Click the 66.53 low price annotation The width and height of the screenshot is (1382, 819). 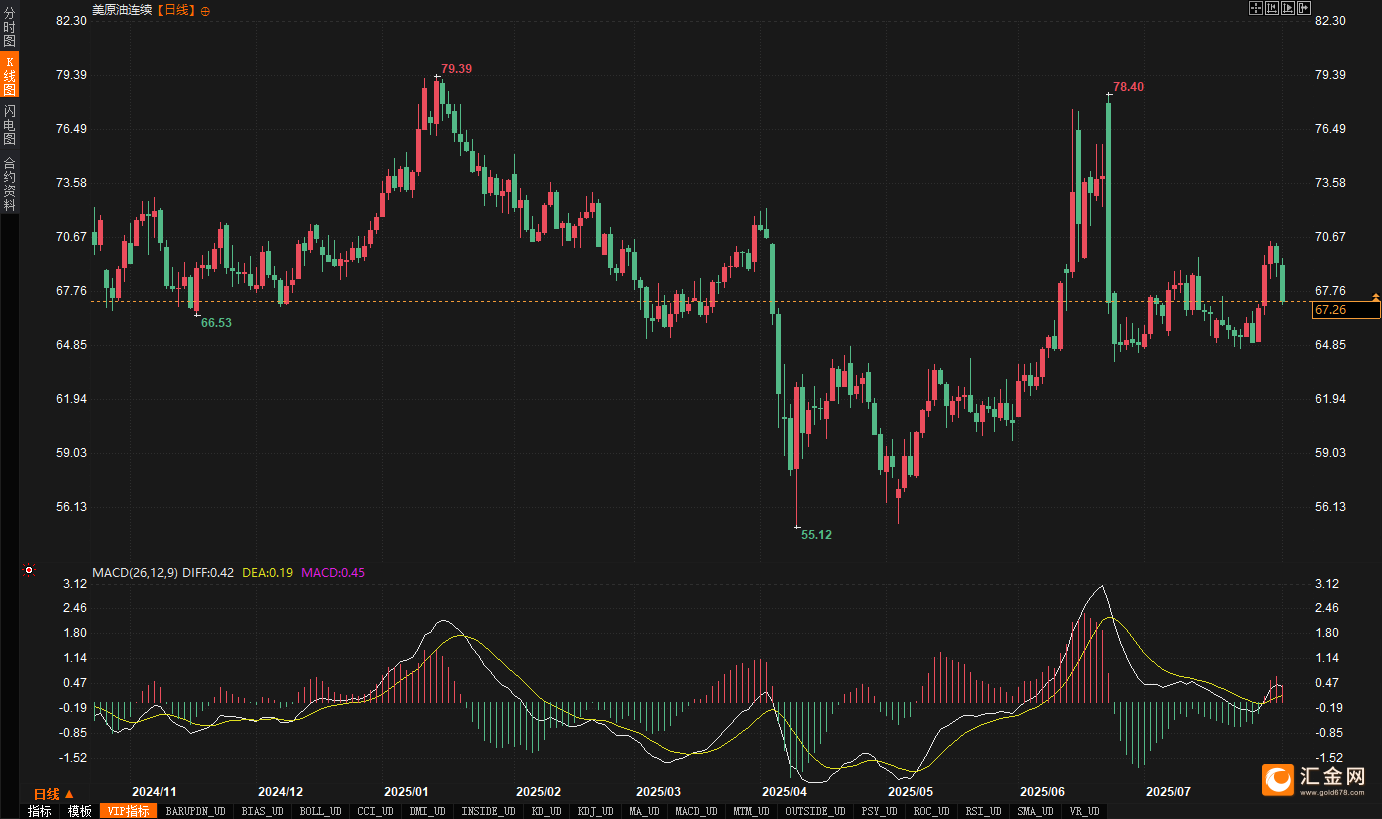tap(216, 323)
